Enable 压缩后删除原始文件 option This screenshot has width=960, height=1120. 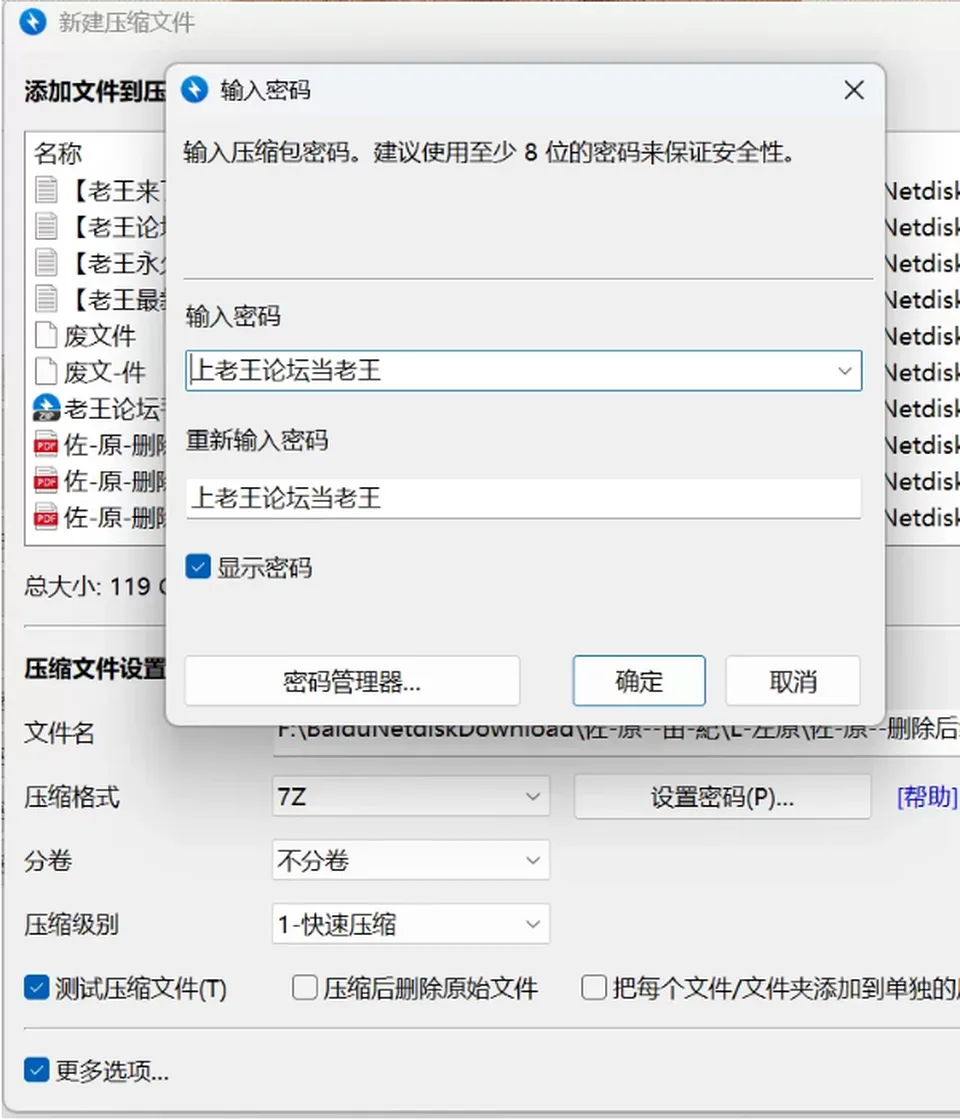[305, 988]
